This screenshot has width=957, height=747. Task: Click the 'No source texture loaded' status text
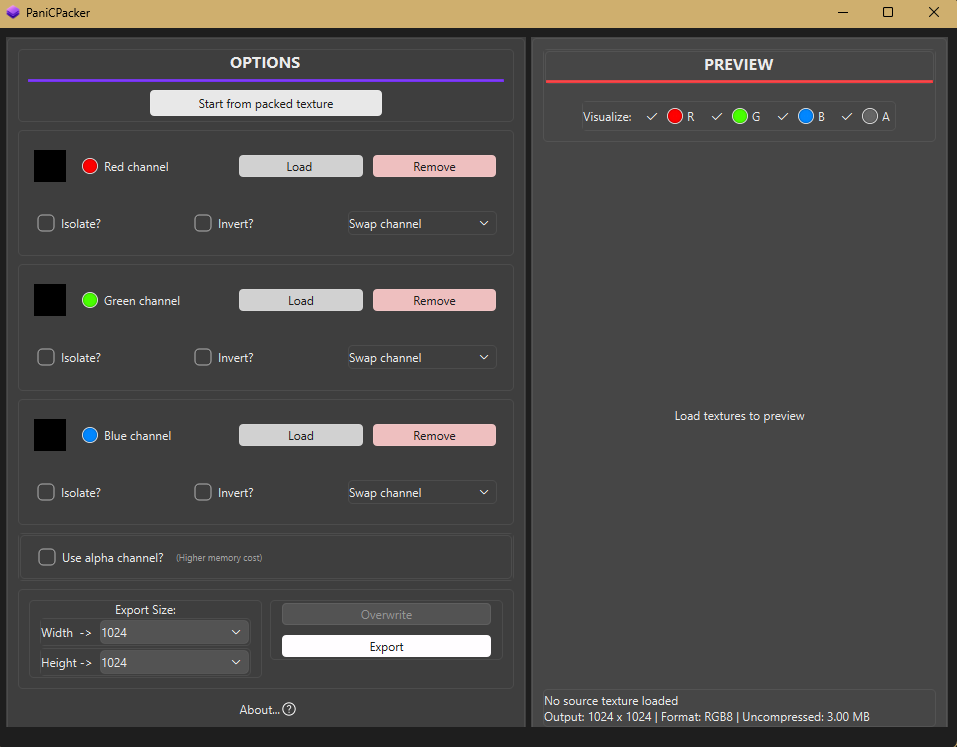[611, 701]
